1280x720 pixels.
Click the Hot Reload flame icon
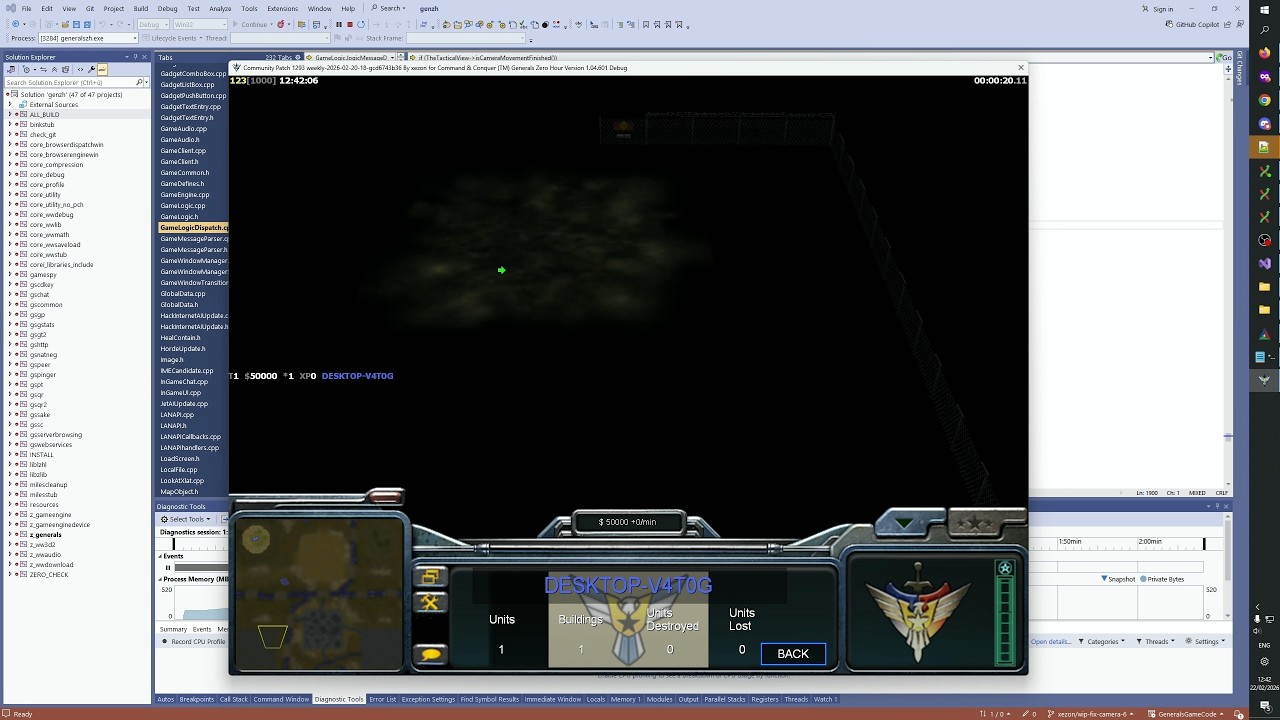click(x=281, y=24)
